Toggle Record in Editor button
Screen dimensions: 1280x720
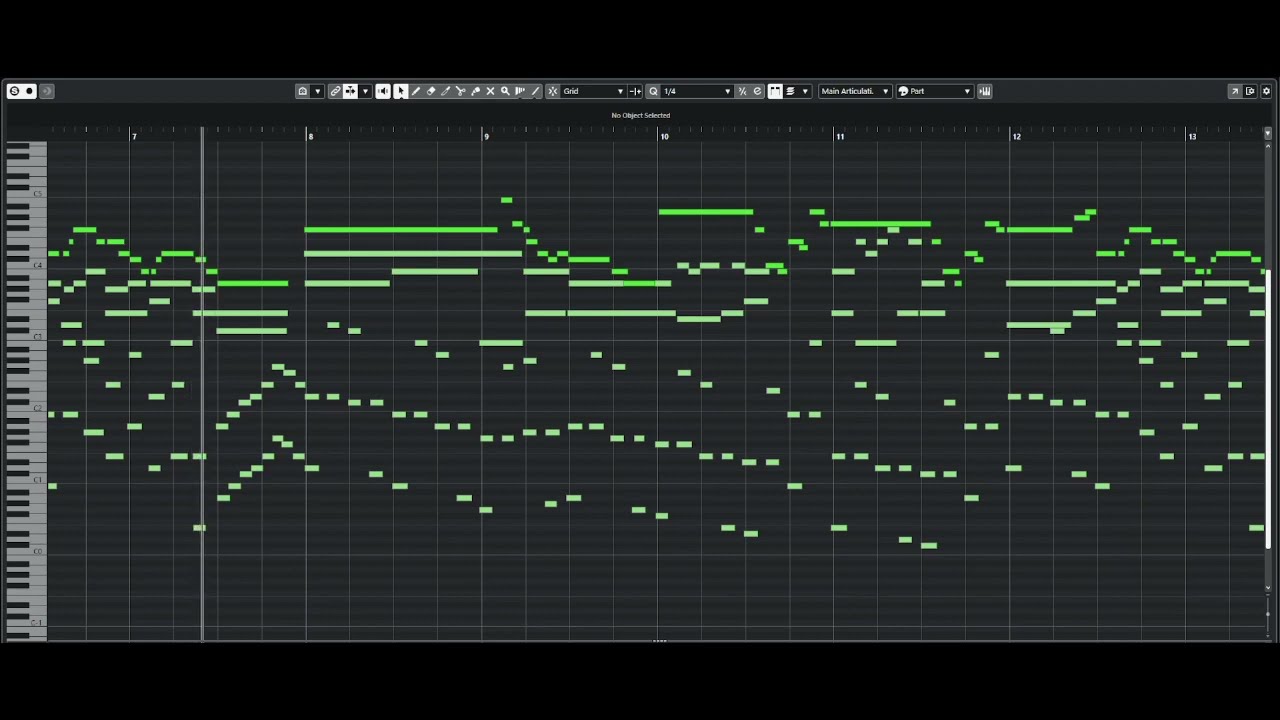tap(30, 91)
